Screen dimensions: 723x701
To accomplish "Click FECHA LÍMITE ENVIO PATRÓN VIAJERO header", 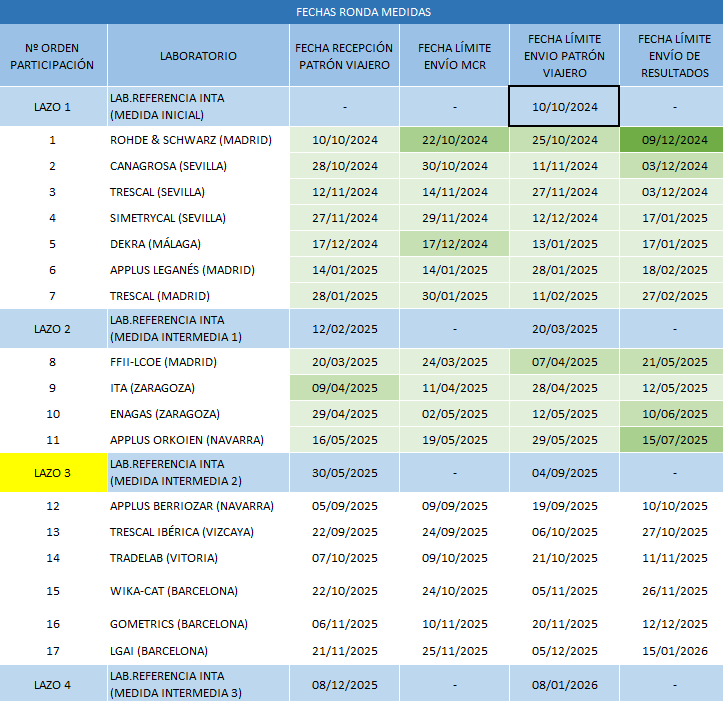I will (564, 56).
